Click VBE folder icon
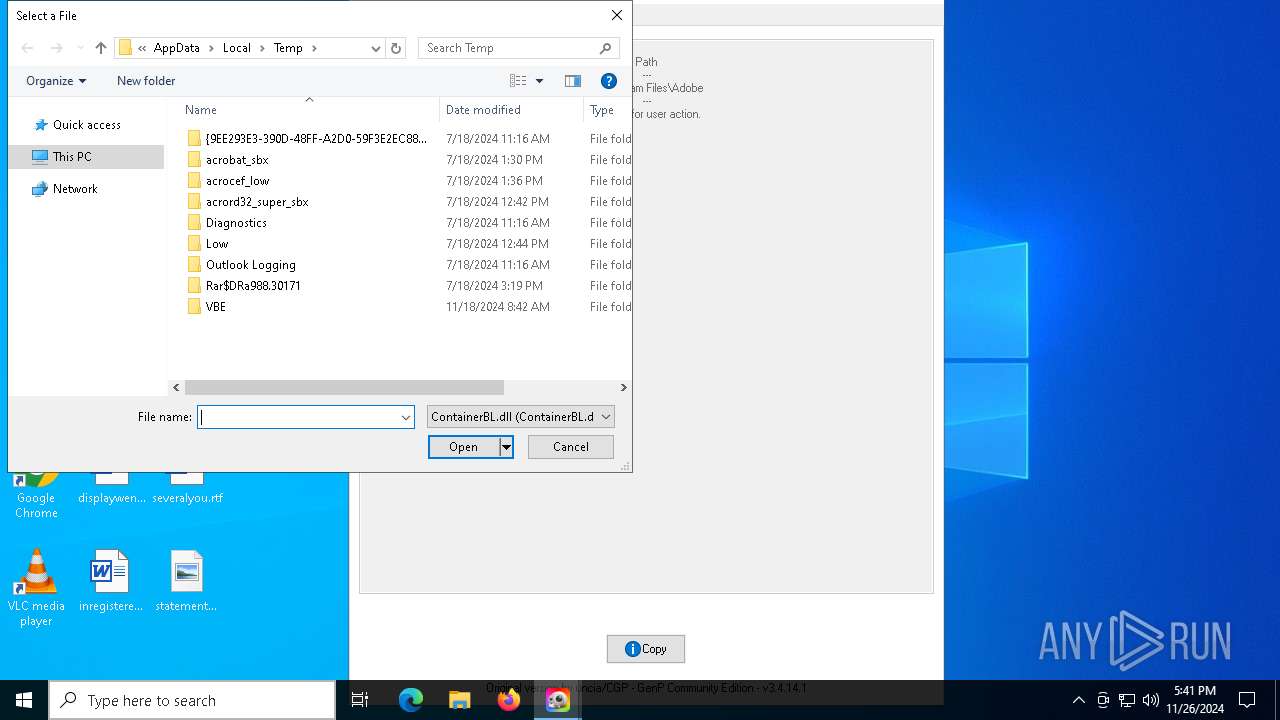 click(194, 307)
